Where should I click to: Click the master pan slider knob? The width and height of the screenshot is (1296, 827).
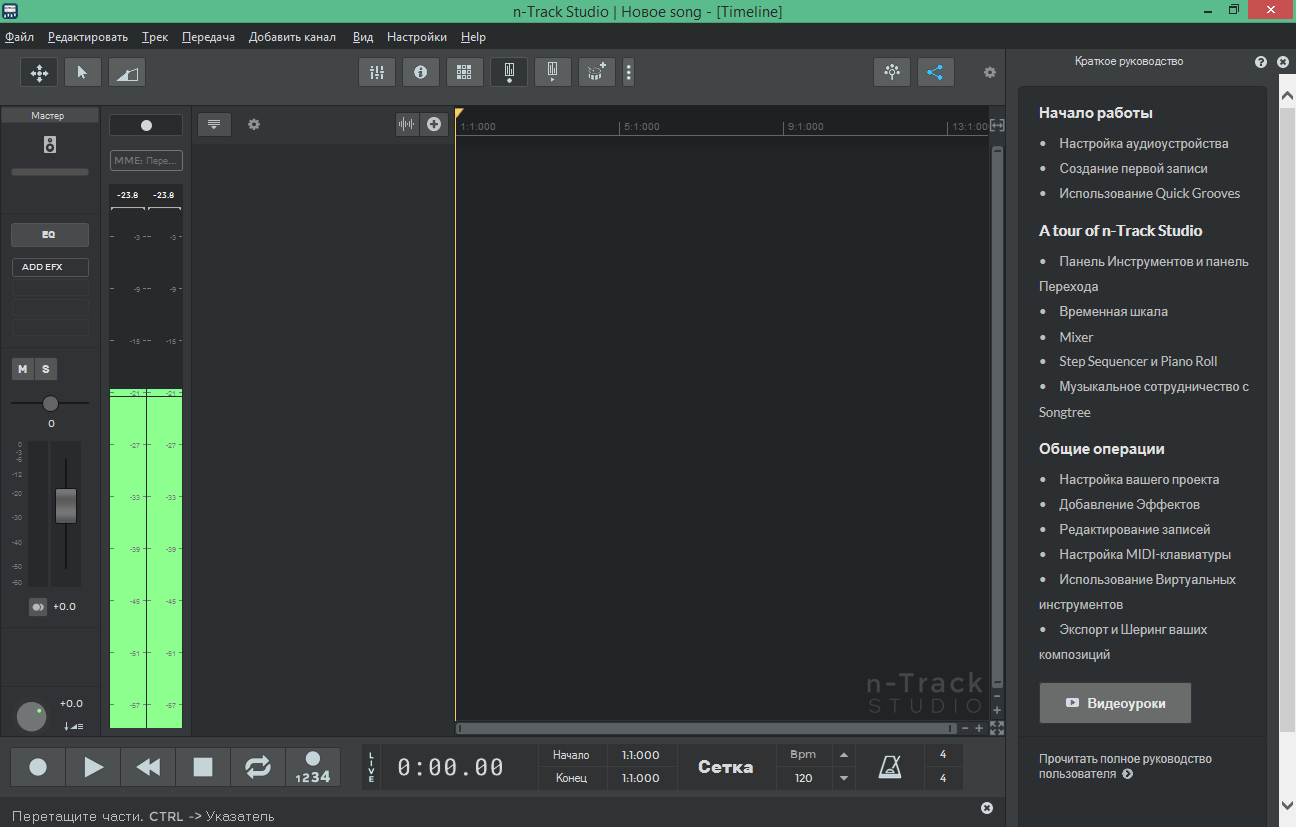50,403
